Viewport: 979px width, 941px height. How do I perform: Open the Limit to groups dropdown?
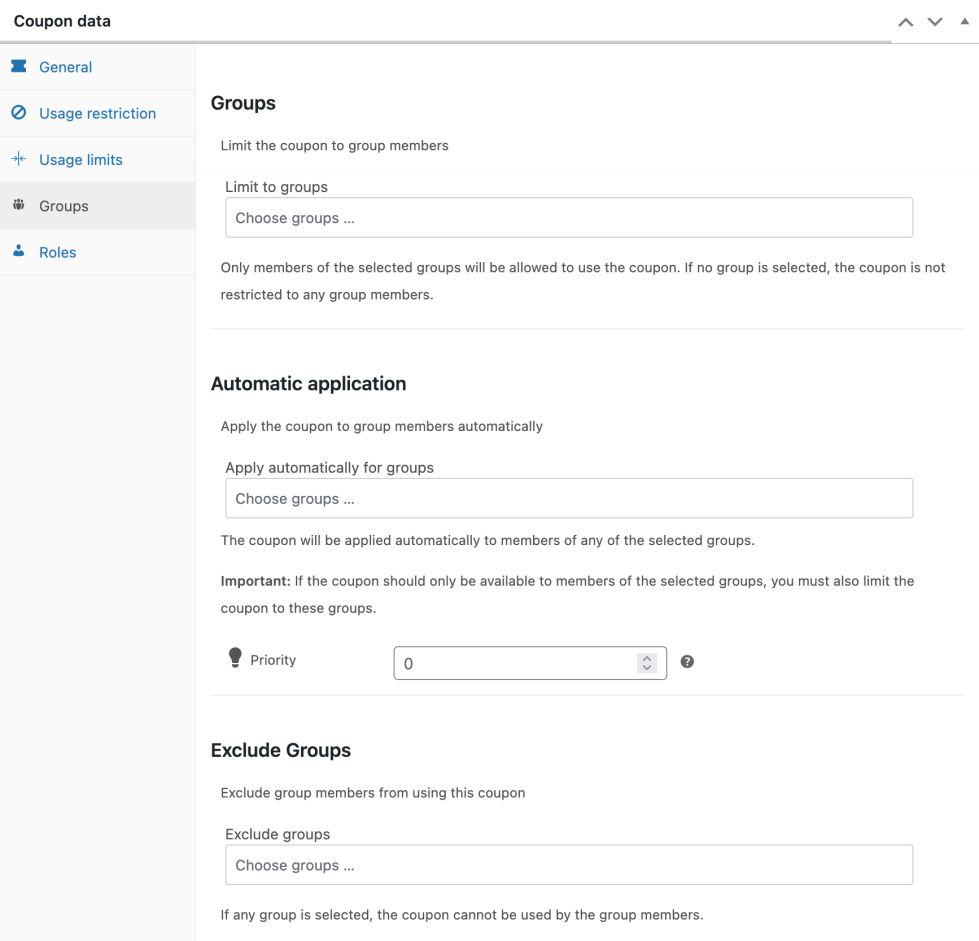(568, 218)
